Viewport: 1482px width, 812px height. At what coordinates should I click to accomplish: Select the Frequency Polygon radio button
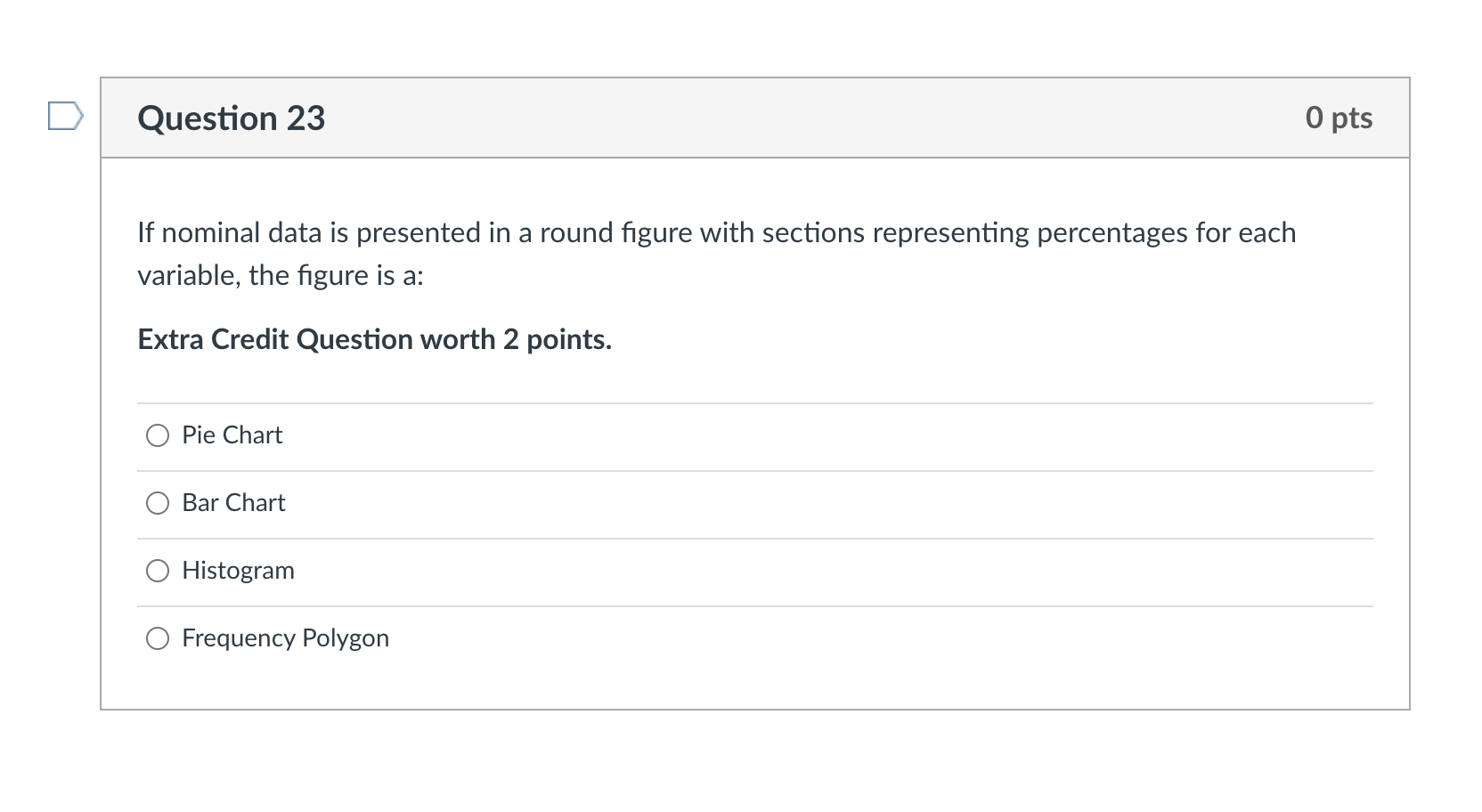[x=158, y=638]
